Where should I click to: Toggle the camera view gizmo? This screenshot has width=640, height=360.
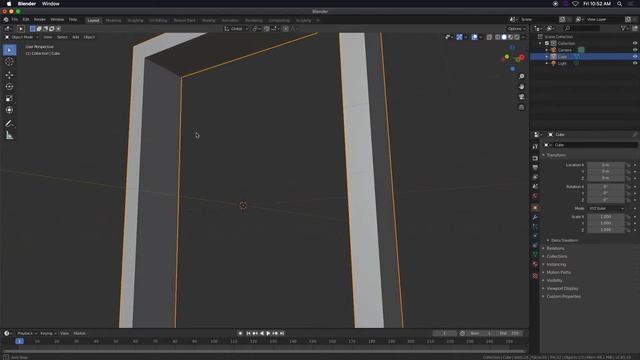pyautogui.click(x=521, y=97)
